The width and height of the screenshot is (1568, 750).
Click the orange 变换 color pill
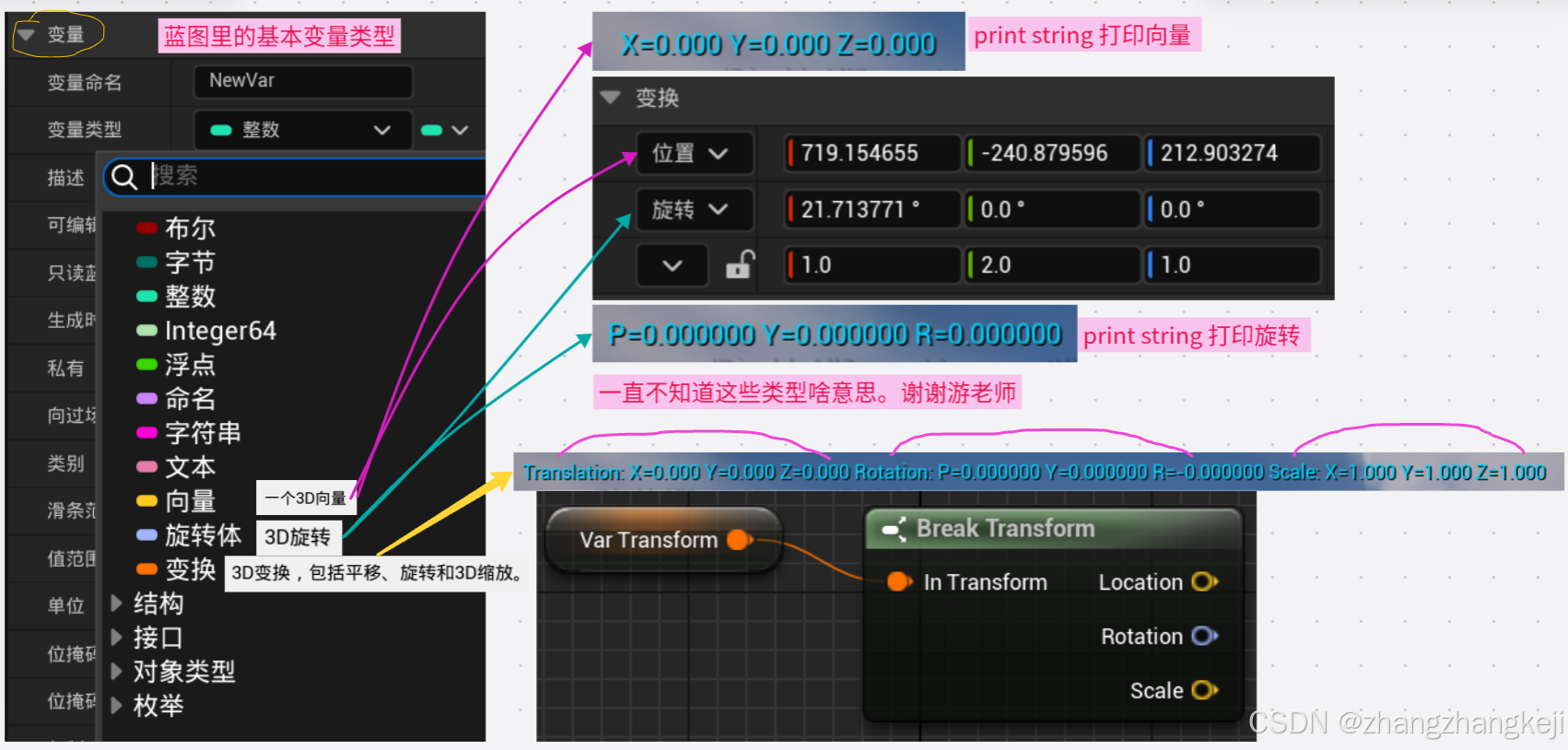pyautogui.click(x=146, y=569)
